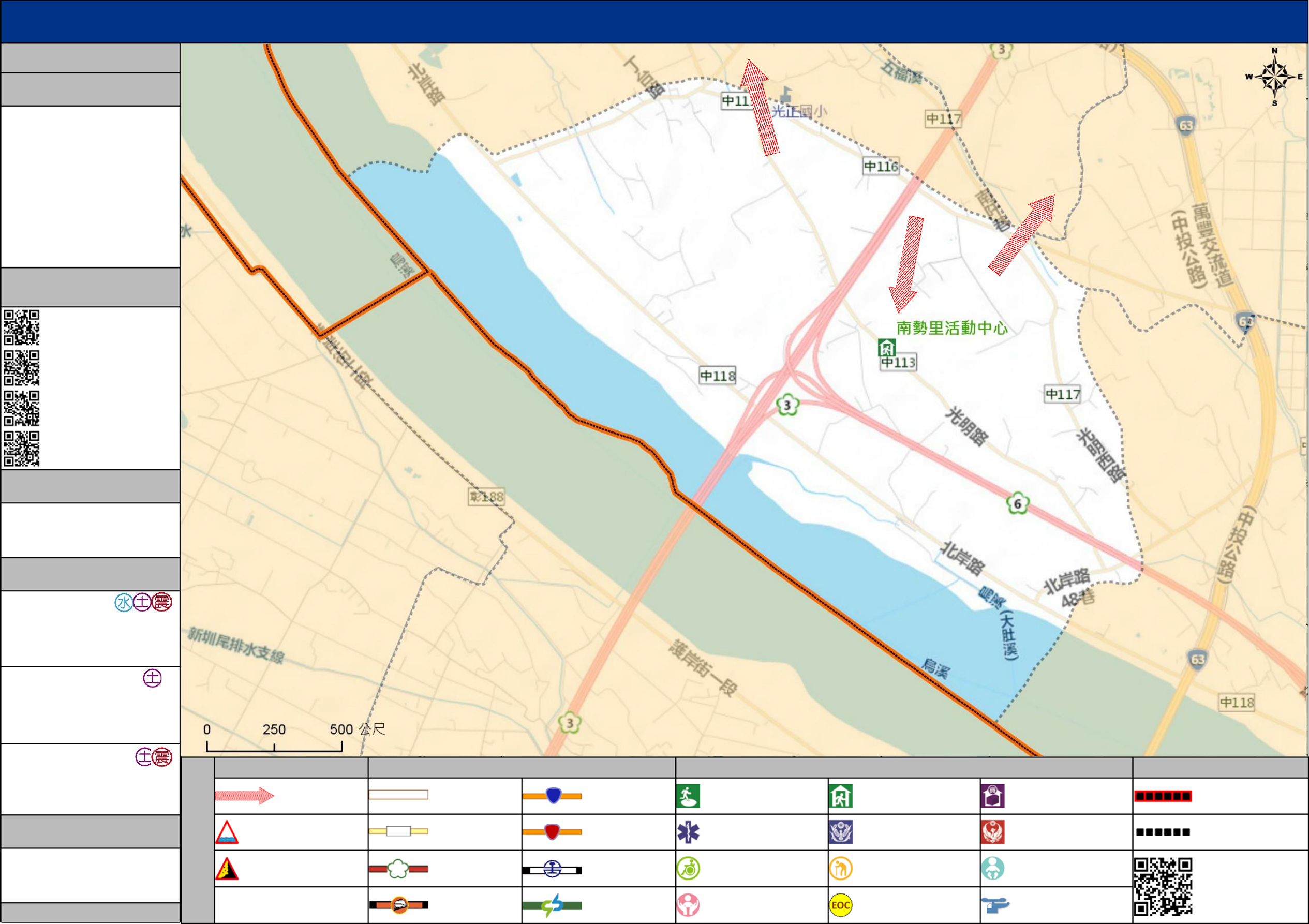Screen dimensions: 1309x924
Task: Click the yellow EOC circle icon
Action: click(841, 905)
